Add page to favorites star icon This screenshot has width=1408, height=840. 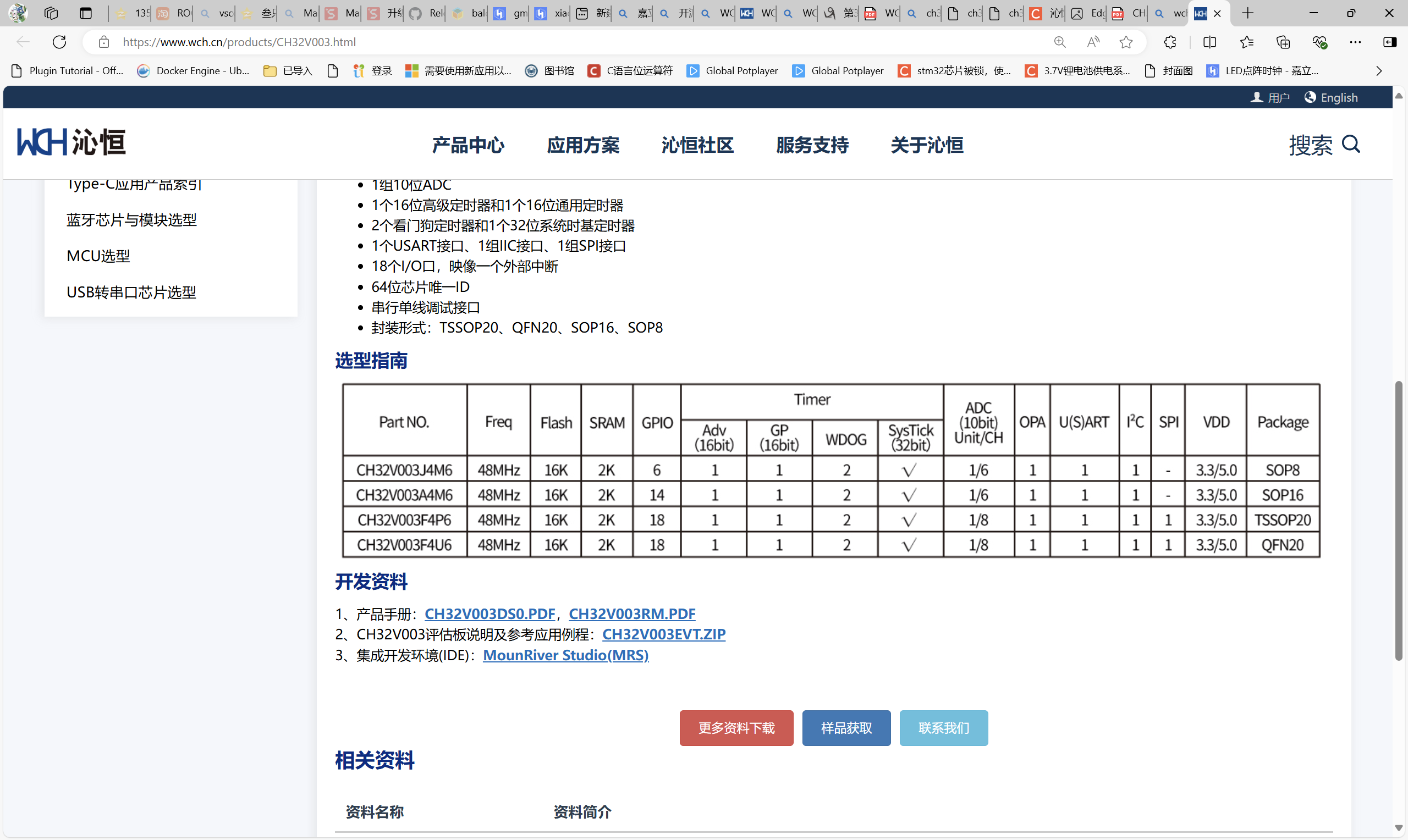[1126, 42]
